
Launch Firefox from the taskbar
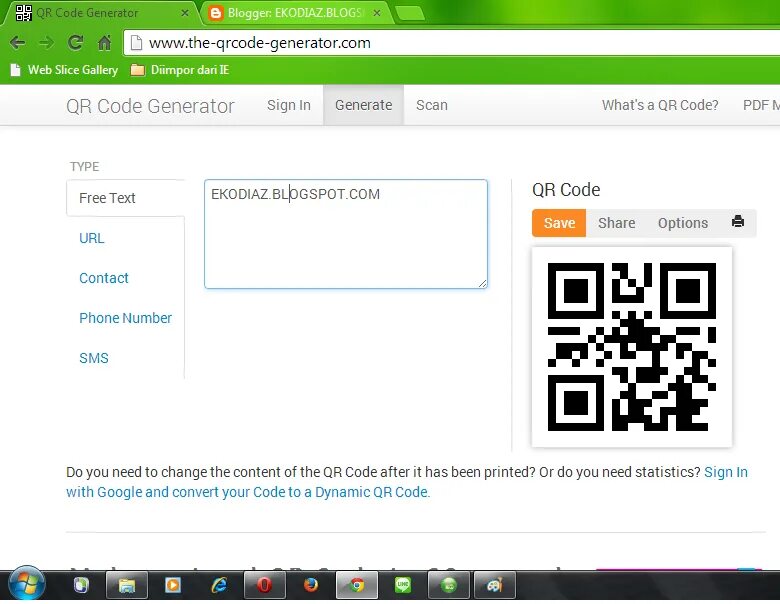coord(311,586)
